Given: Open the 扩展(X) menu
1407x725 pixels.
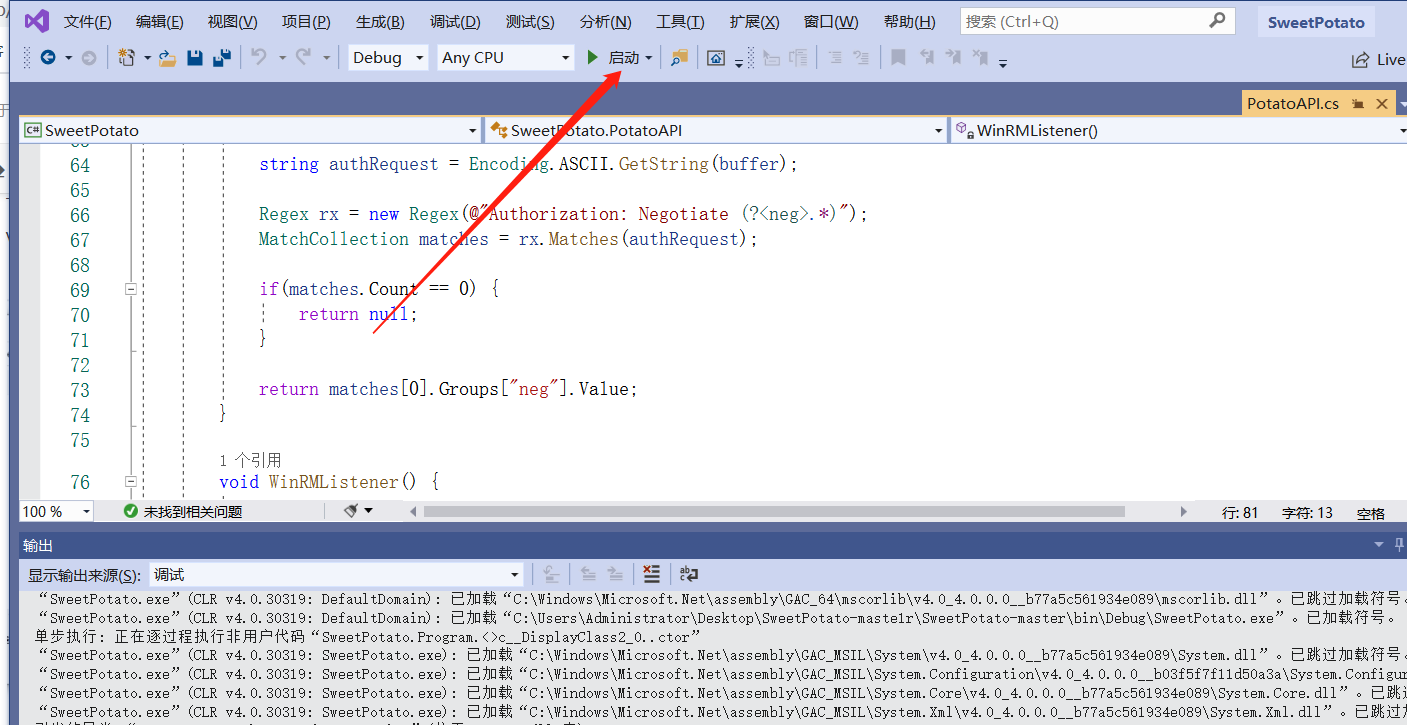Looking at the screenshot, I should coord(754,22).
